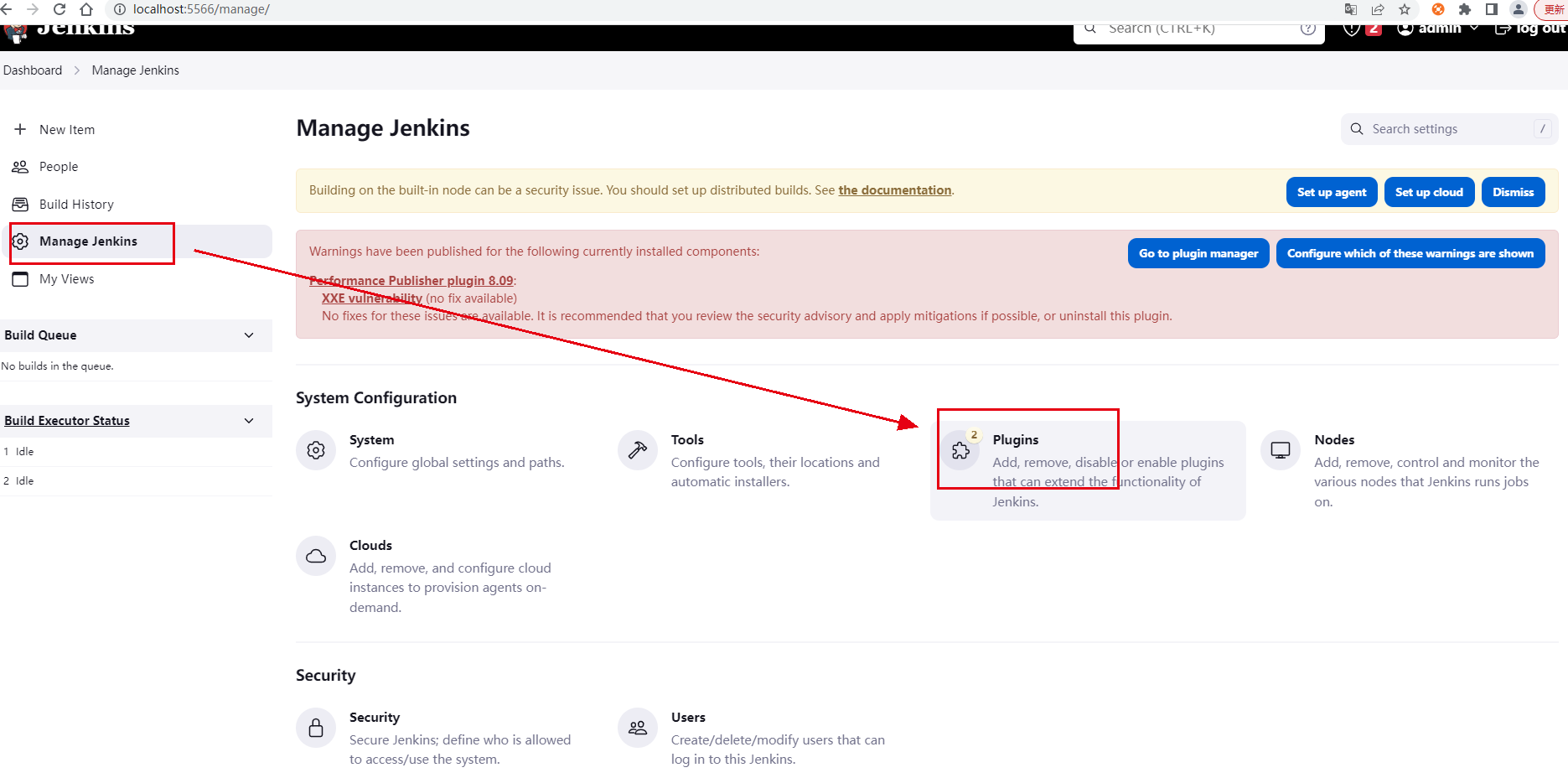Viewport: 1568px width, 778px height.
Task: Reload the page with refresh icon
Action: coord(60,9)
